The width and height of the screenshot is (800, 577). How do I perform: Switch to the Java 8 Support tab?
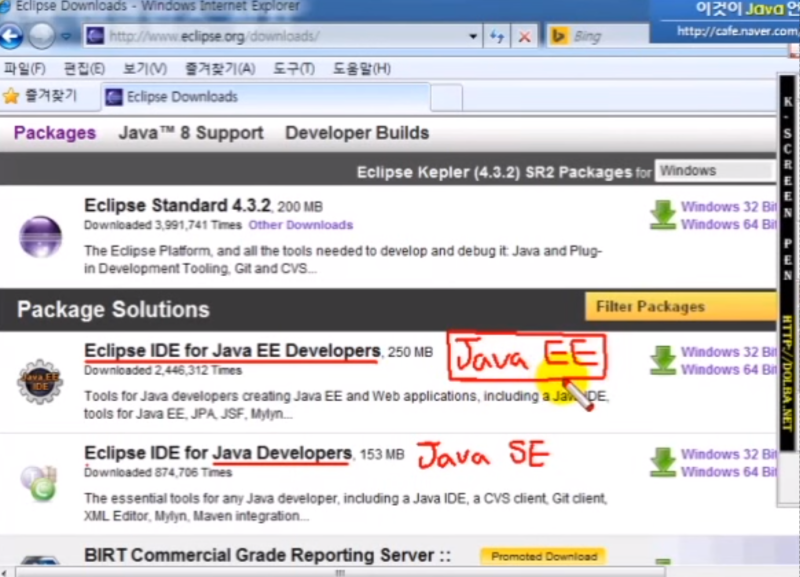click(x=191, y=133)
